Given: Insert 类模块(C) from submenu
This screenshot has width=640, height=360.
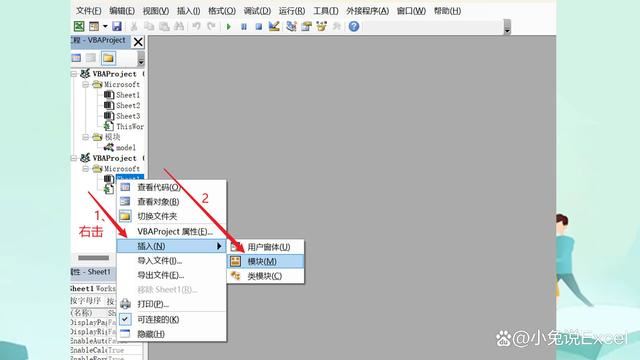Looking at the screenshot, I should (266, 276).
